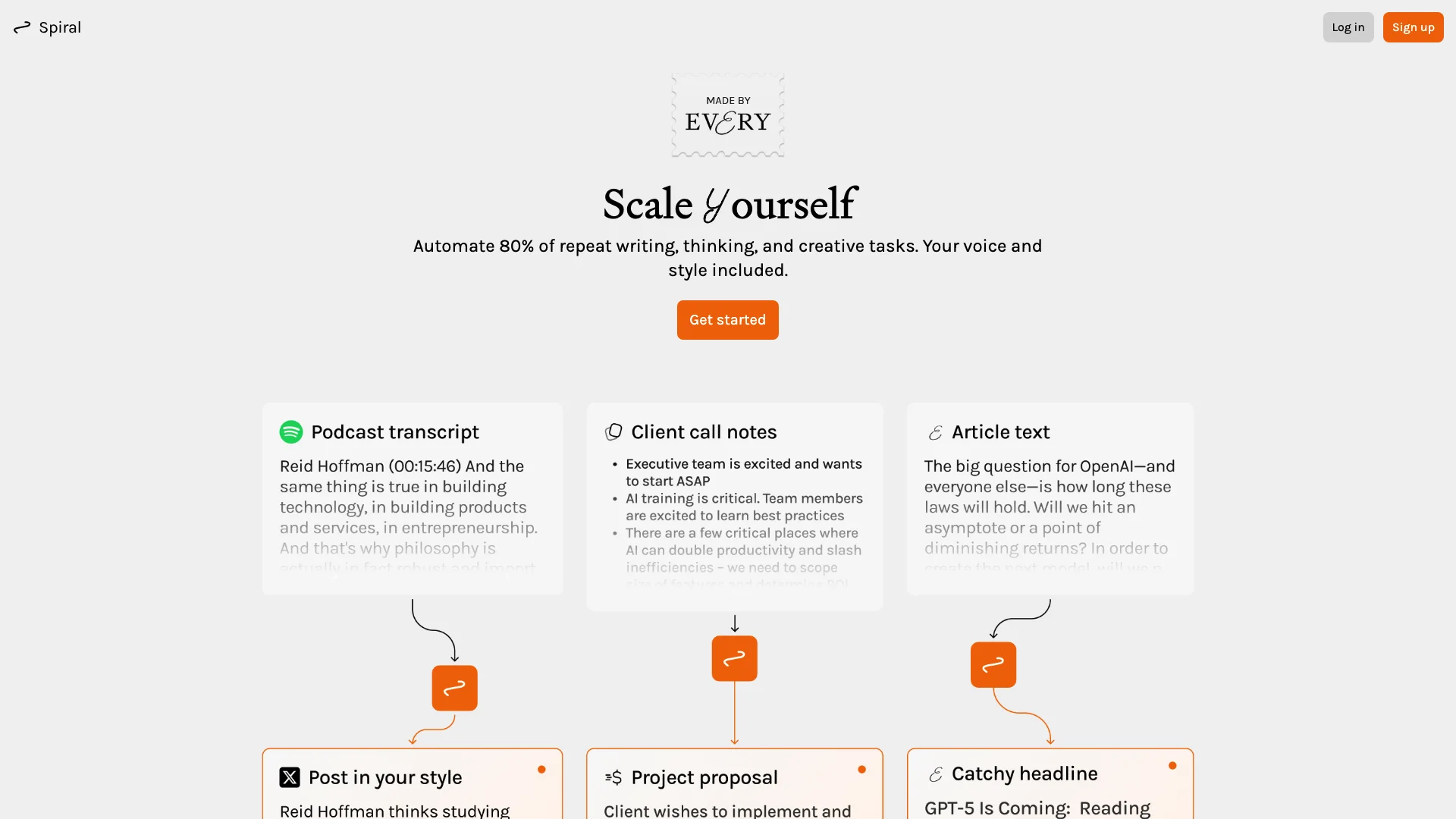
Task: Click the Spiral arrow icon in middle column
Action: 734,658
